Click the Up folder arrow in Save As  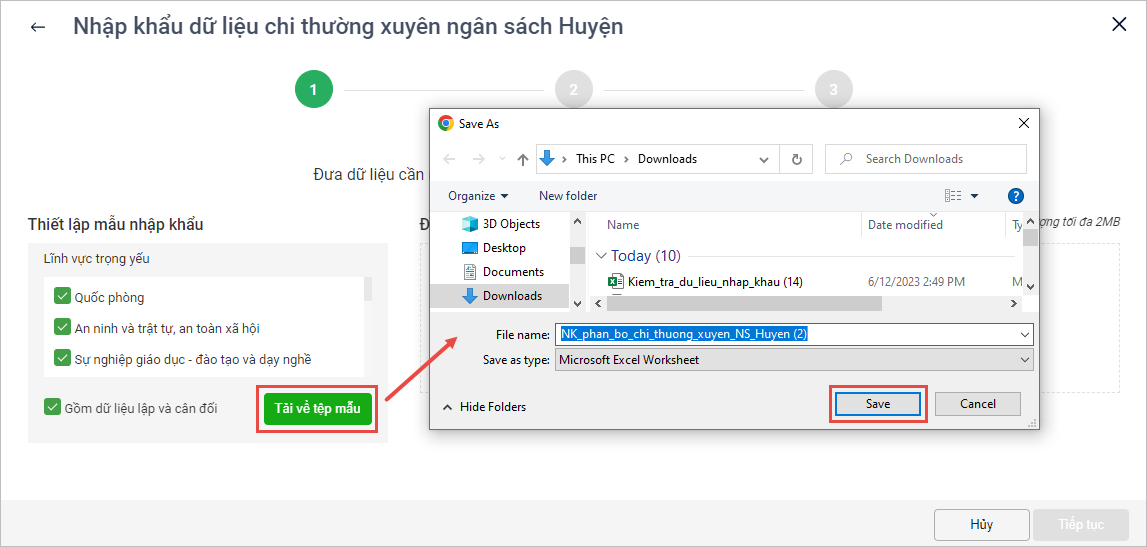523,159
